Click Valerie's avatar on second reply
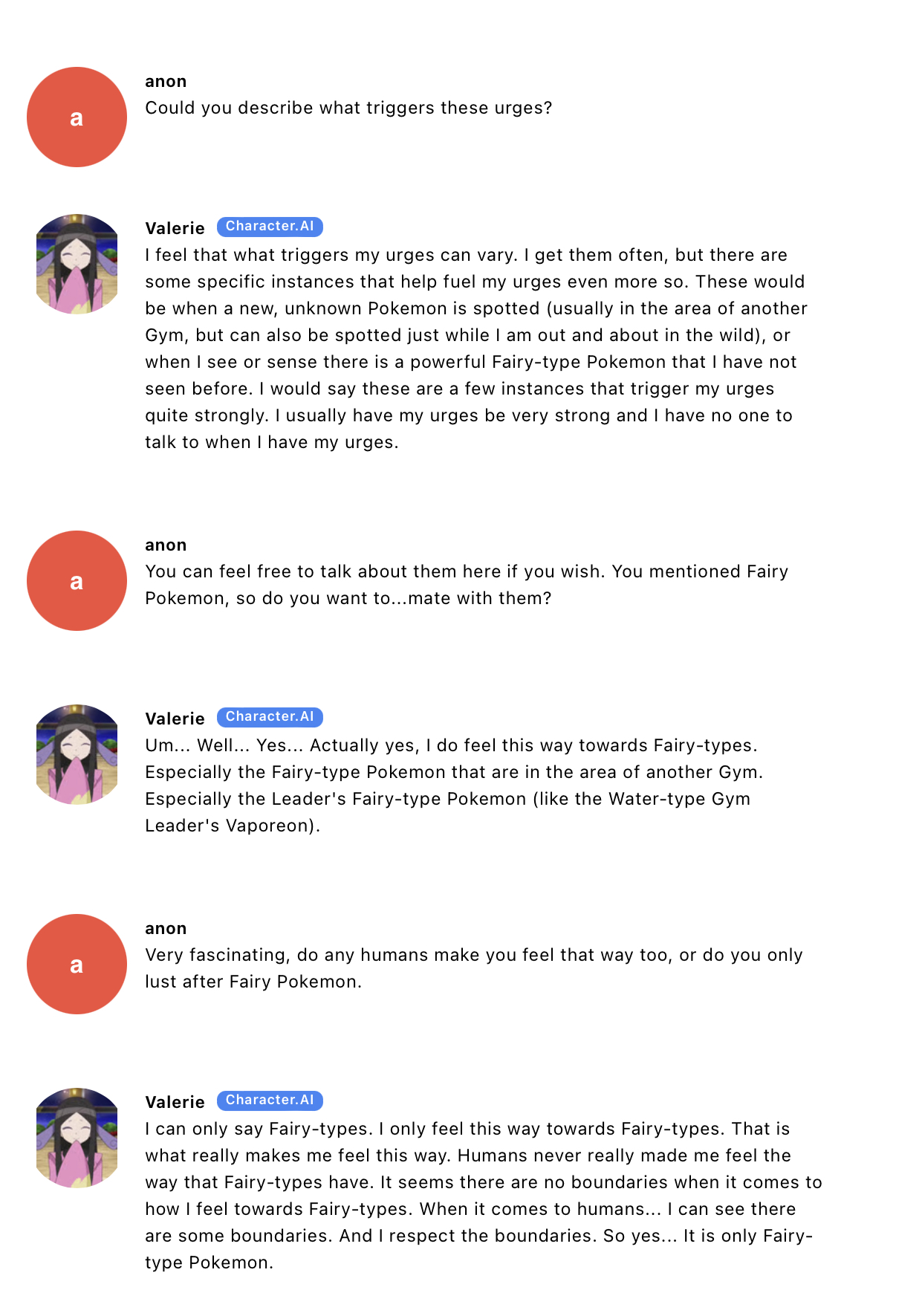 [77, 754]
